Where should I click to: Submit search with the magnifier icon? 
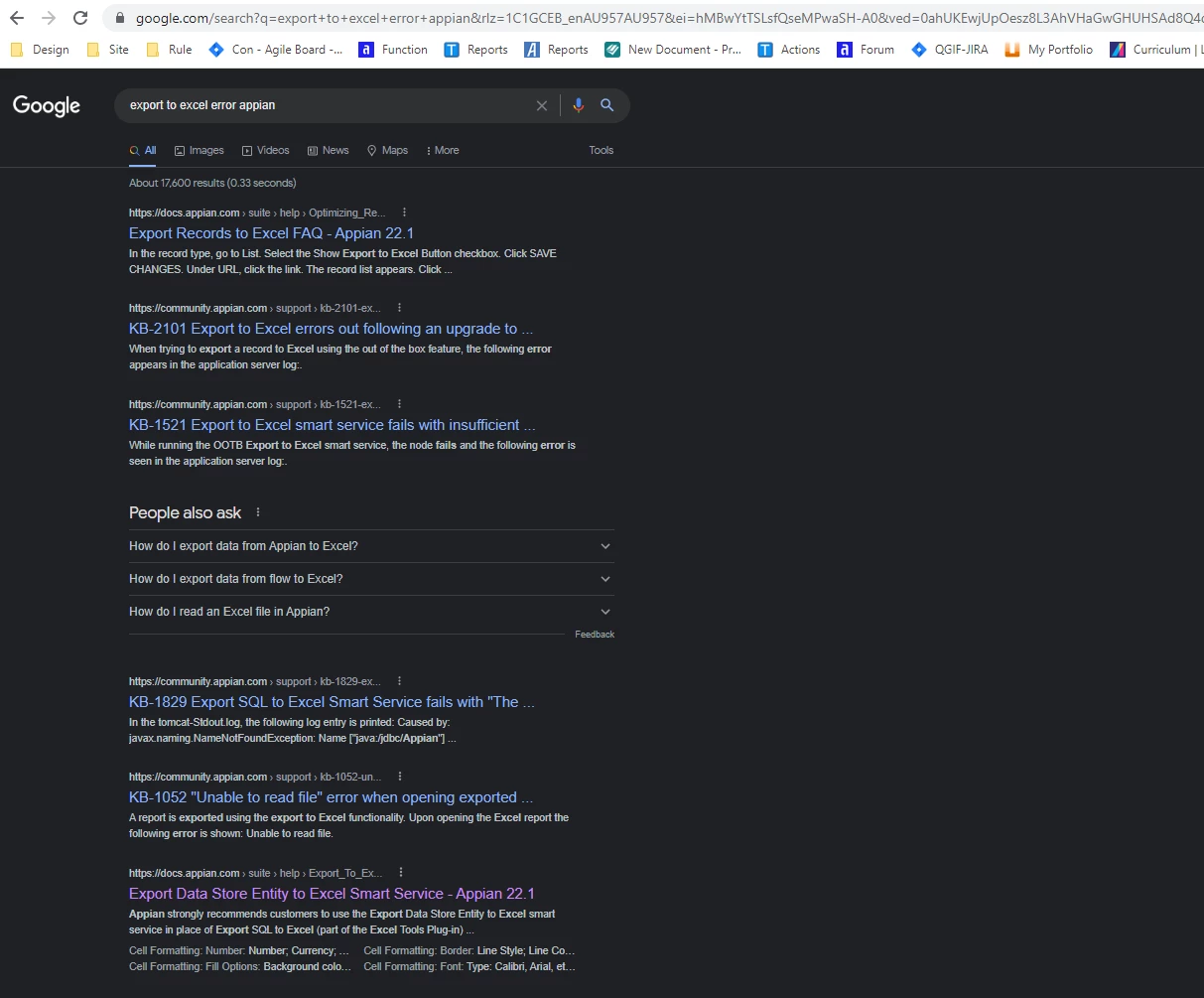pyautogui.click(x=607, y=105)
